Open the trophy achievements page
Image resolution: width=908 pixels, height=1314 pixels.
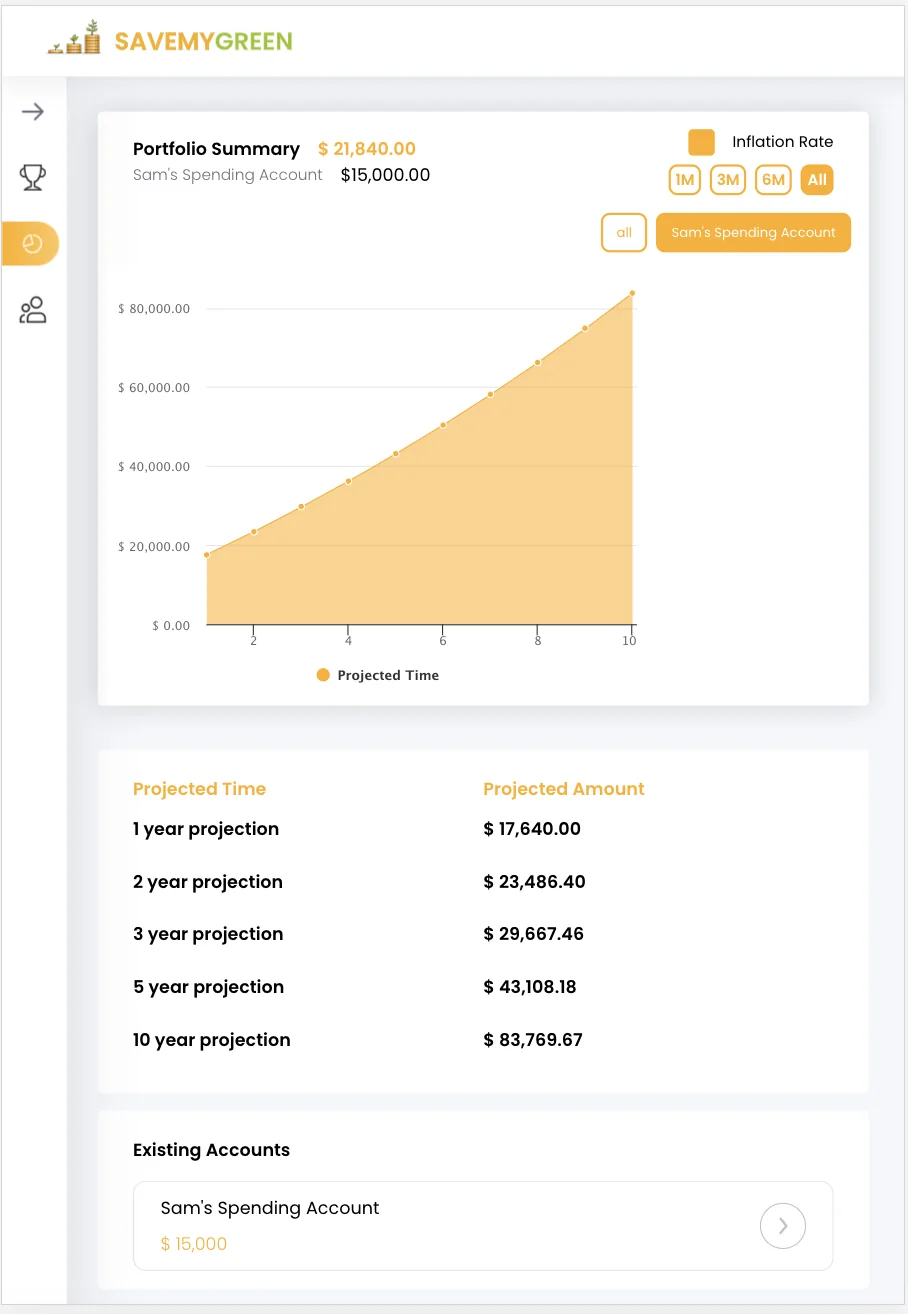pos(33,178)
